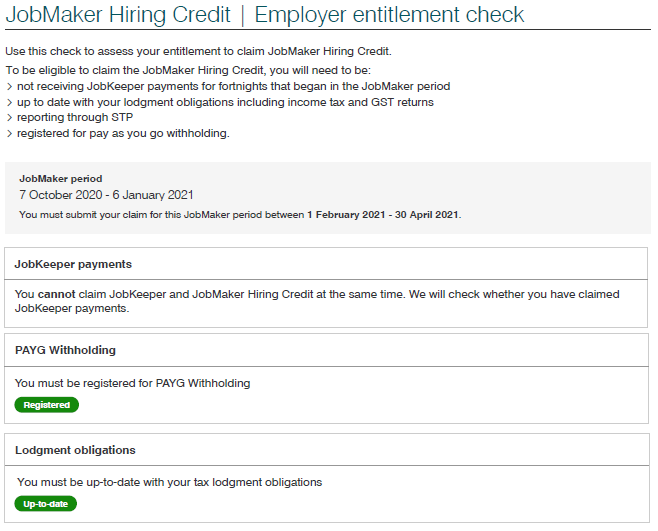The width and height of the screenshot is (658, 531).
Task: Click the chevron beside 'registered for pay as you go'
Action: (x=9, y=133)
